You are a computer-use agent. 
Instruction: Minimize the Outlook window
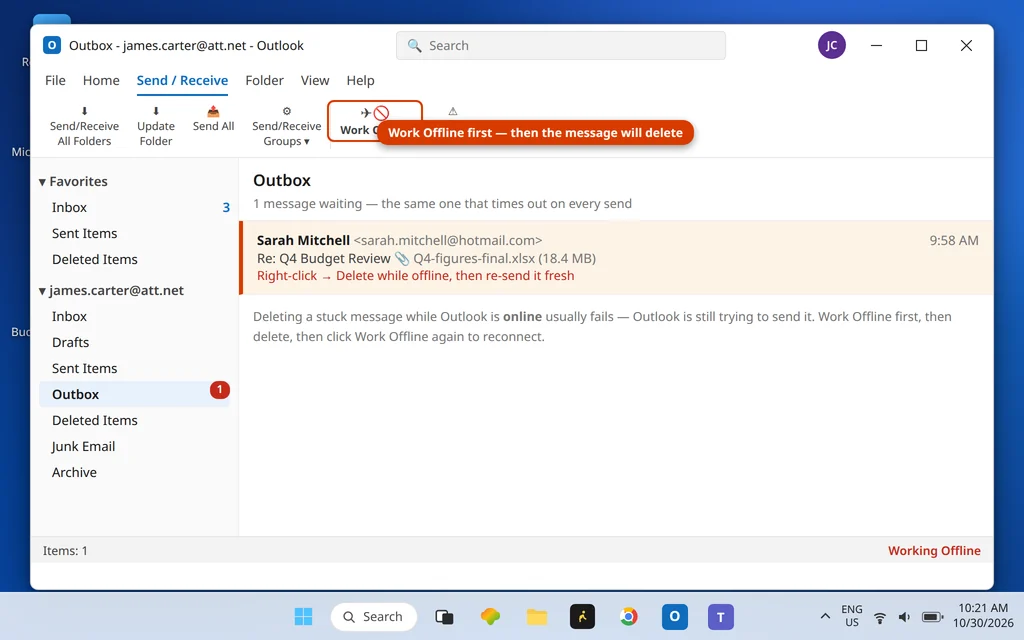point(876,45)
